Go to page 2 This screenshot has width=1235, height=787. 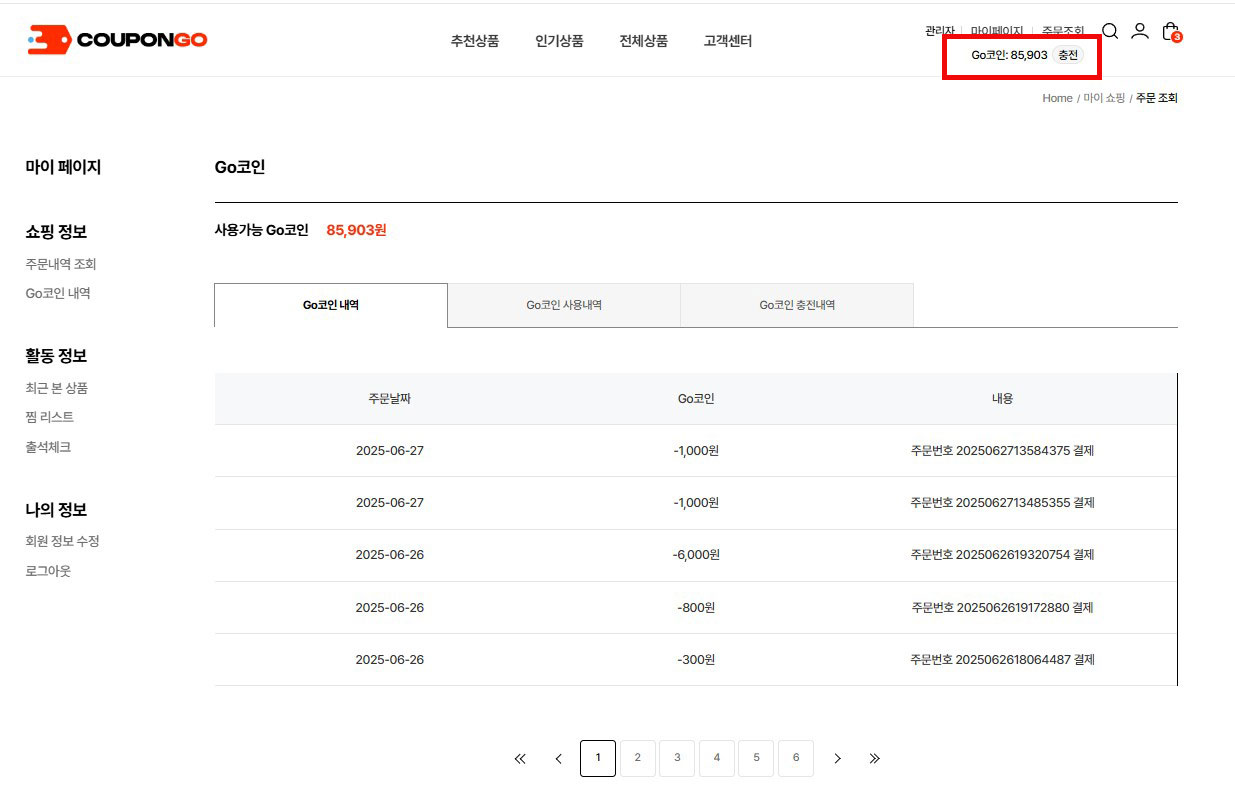pyautogui.click(x=638, y=758)
